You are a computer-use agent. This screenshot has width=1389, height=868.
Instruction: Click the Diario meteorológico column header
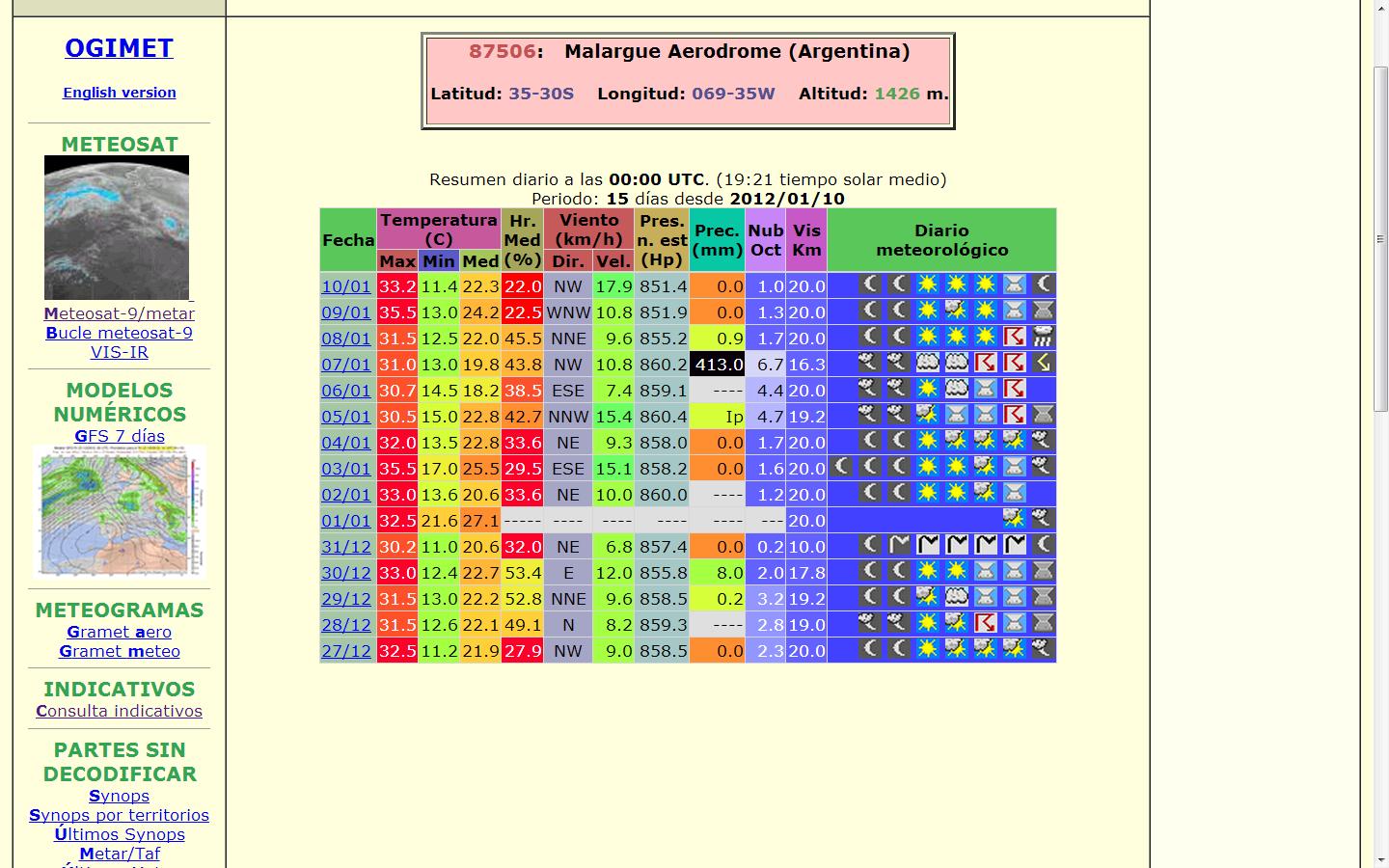click(x=941, y=240)
